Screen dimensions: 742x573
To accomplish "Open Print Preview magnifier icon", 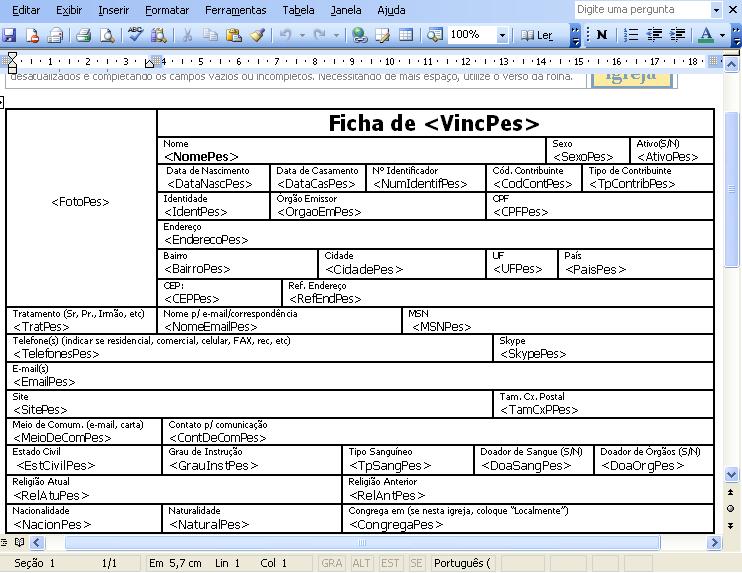I will pyautogui.click(x=107, y=35).
